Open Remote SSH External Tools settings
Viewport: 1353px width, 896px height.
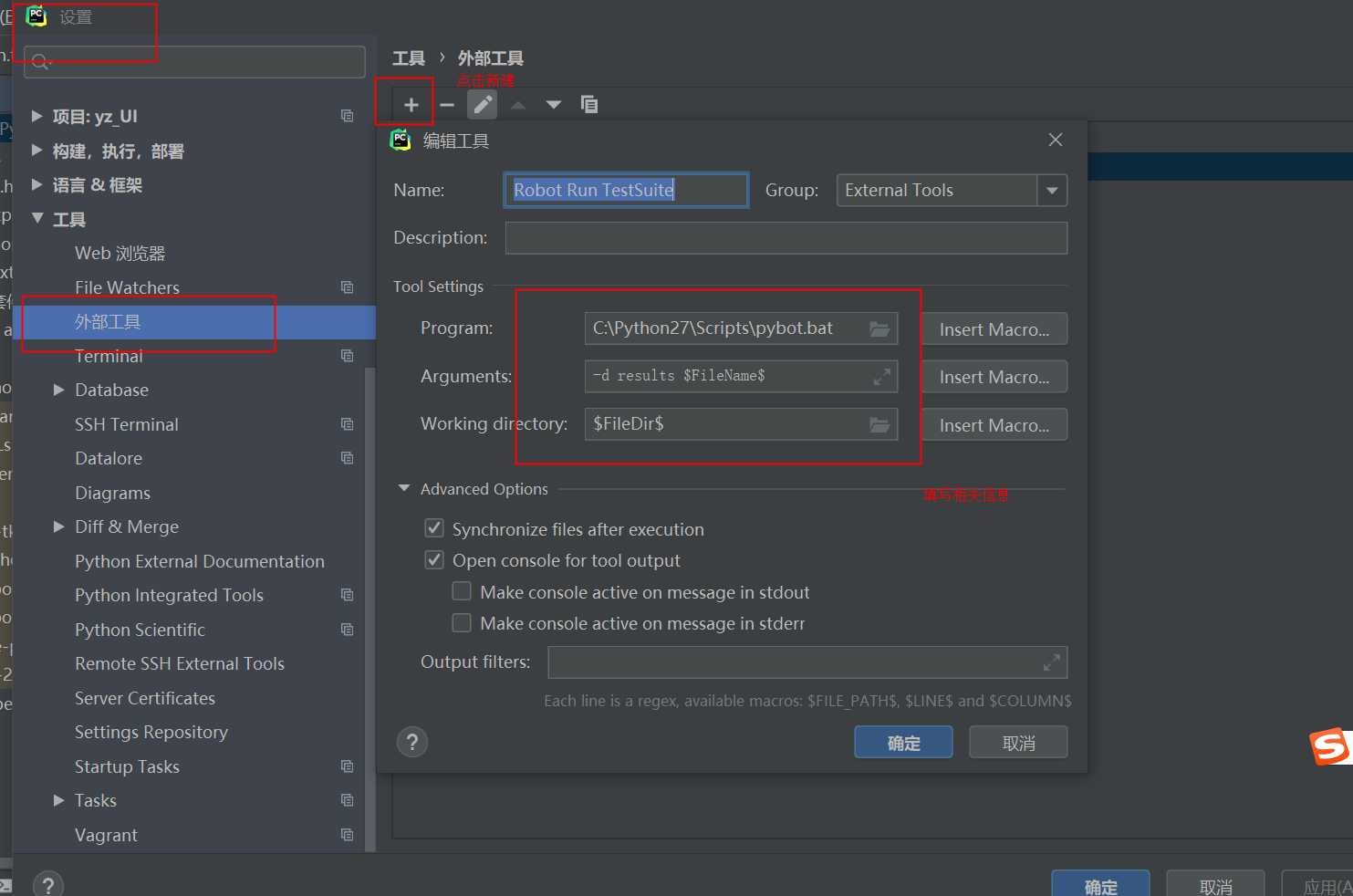pos(179,663)
